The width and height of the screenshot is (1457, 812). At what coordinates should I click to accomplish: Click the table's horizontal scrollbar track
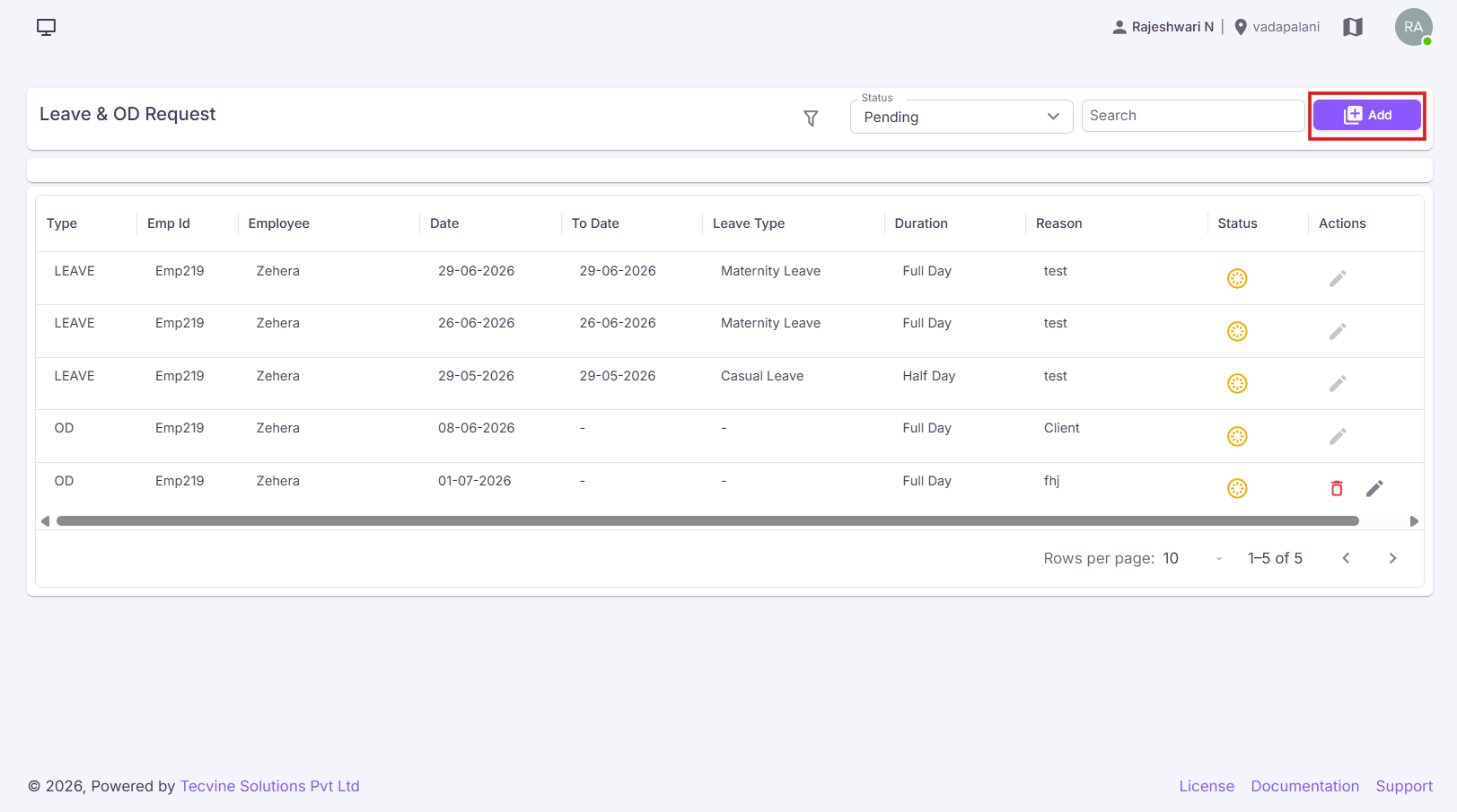(707, 521)
